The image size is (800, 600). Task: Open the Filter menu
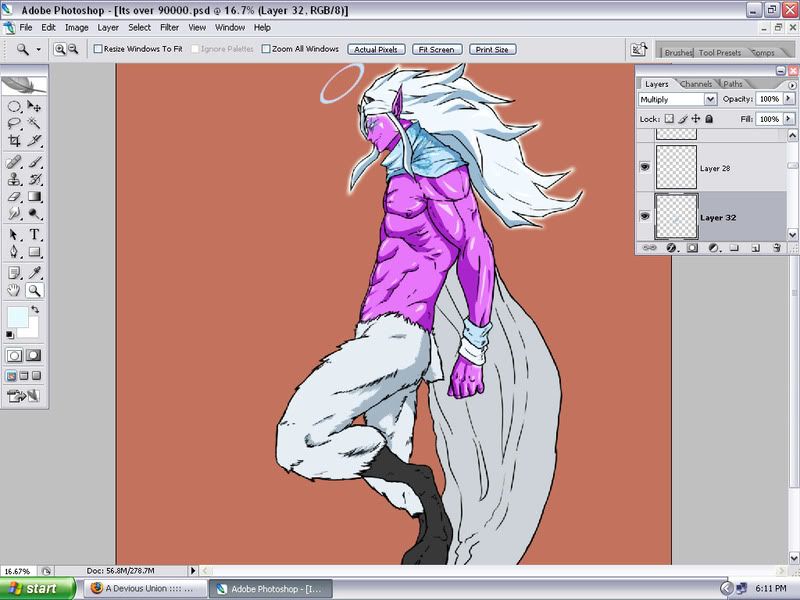point(169,28)
